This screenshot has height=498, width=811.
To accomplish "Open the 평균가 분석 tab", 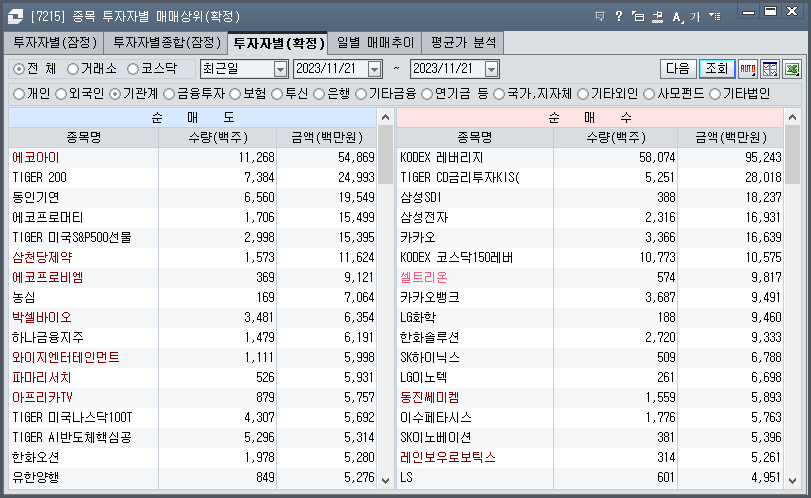I will (463, 42).
